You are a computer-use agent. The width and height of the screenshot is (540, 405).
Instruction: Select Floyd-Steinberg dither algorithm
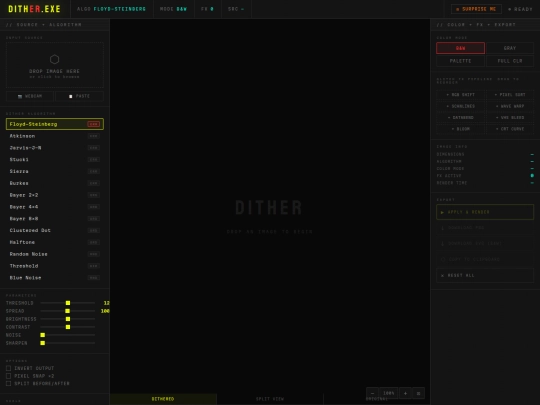55,124
